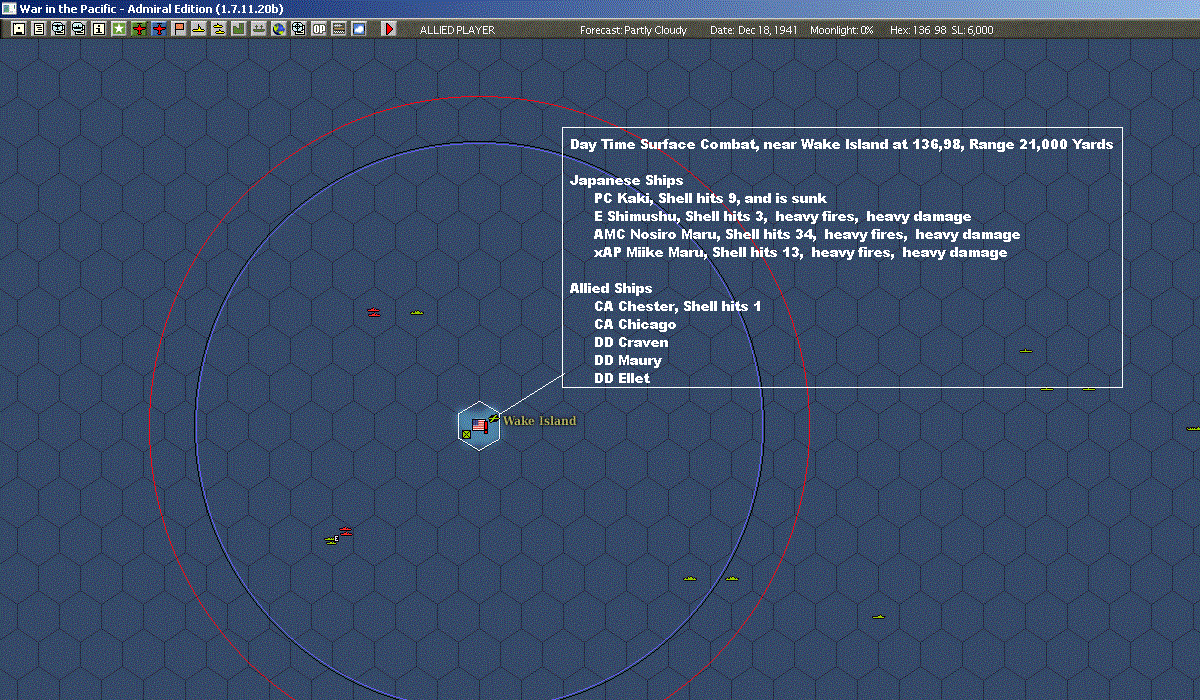Open the information 'i' toolbar icon
This screenshot has width=1200, height=700.
pos(98,29)
